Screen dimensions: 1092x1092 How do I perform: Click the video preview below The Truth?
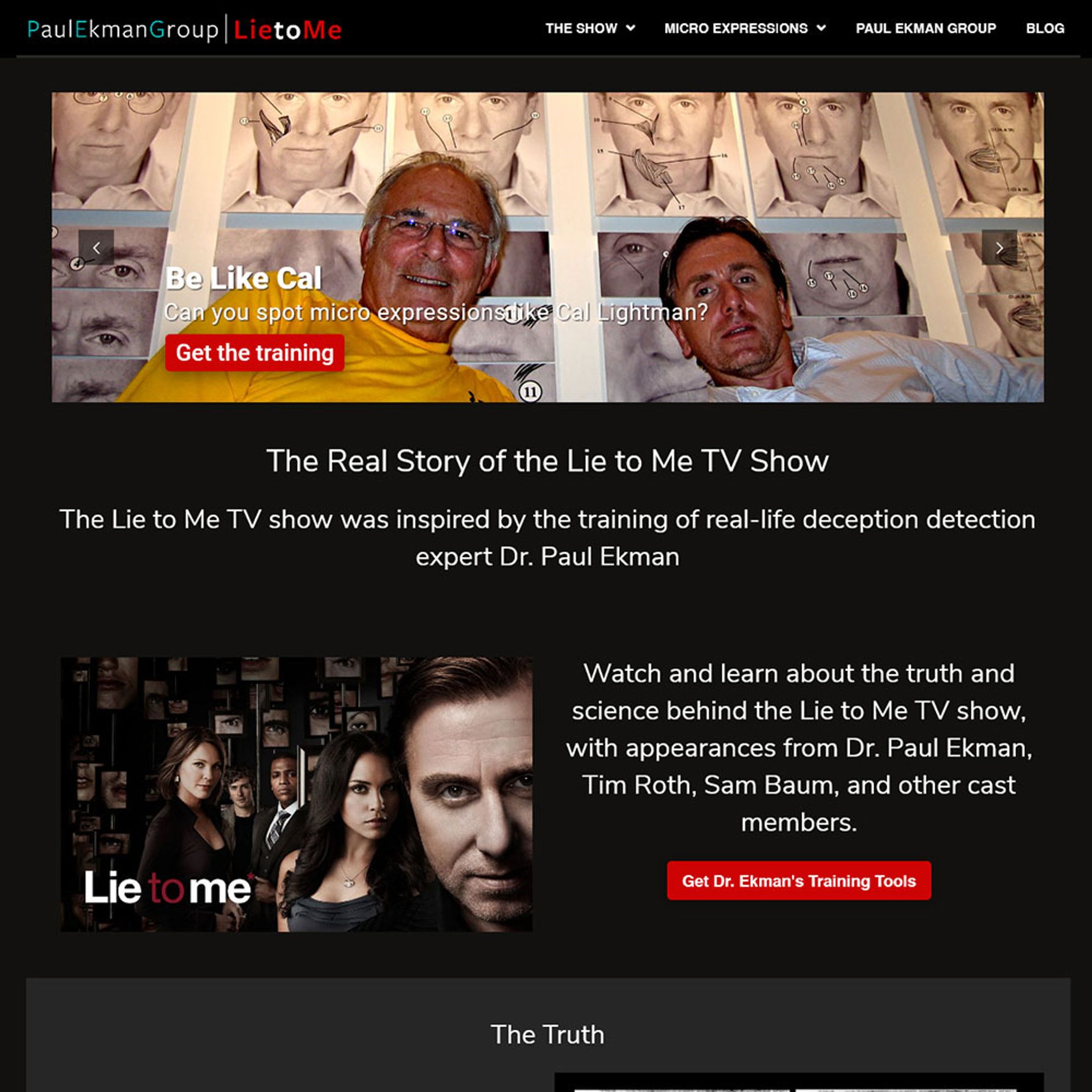[799, 1082]
